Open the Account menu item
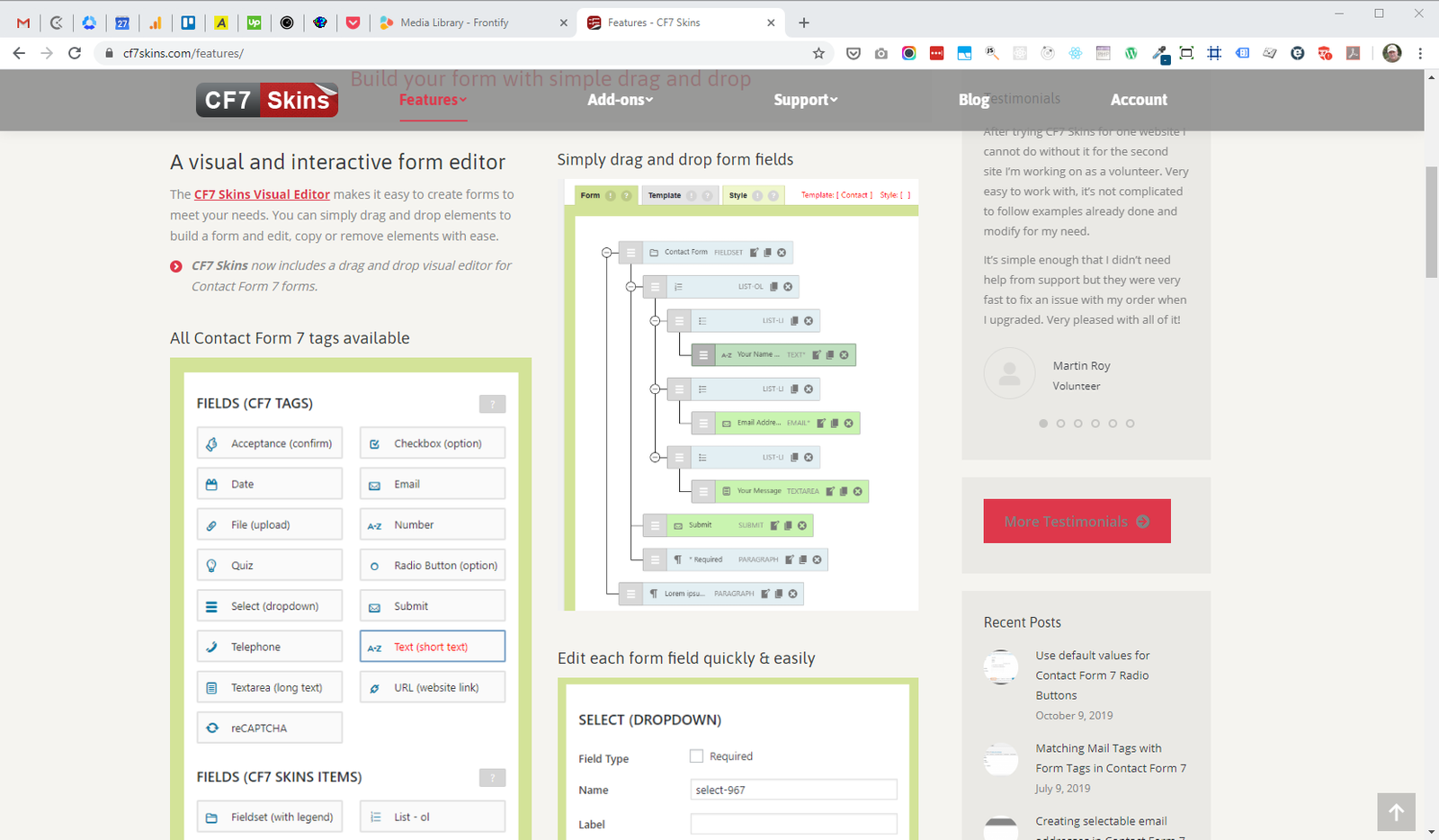This screenshot has width=1439, height=840. [x=1139, y=100]
